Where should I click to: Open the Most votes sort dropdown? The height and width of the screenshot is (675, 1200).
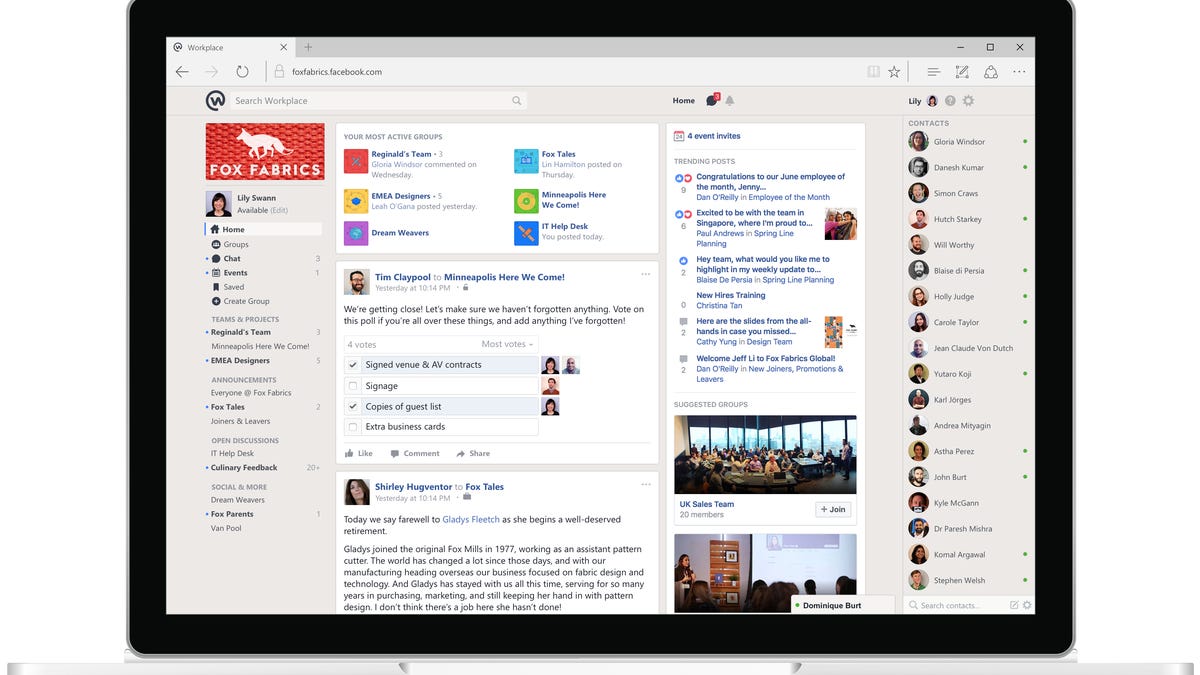507,344
